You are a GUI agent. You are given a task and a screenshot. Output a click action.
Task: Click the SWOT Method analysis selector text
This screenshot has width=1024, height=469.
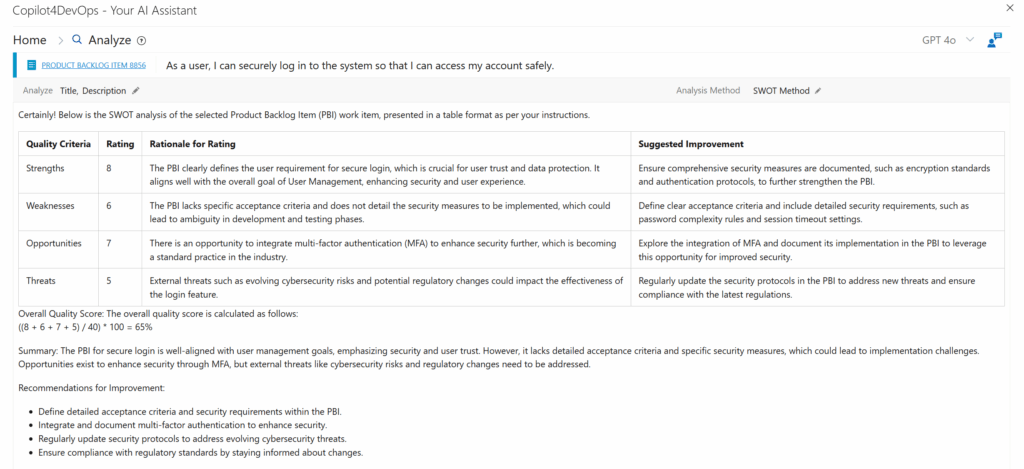click(781, 91)
